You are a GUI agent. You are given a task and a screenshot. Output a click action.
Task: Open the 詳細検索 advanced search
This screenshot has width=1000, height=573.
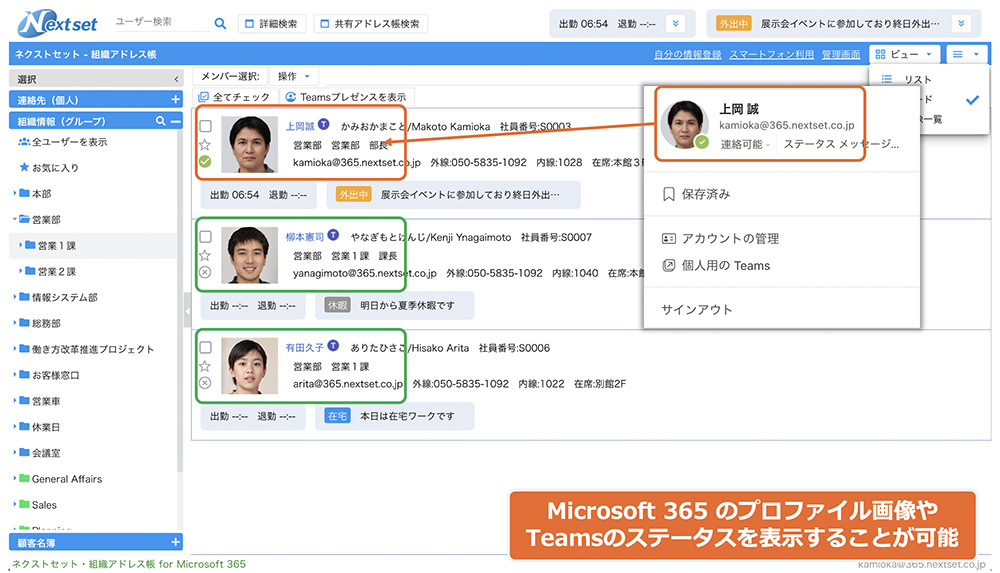(272, 24)
